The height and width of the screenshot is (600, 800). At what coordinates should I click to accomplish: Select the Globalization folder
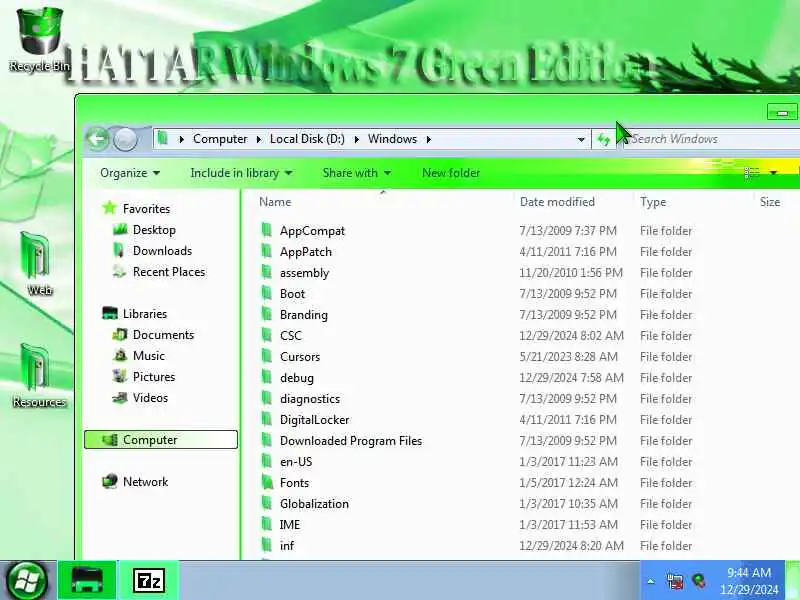pyautogui.click(x=314, y=504)
